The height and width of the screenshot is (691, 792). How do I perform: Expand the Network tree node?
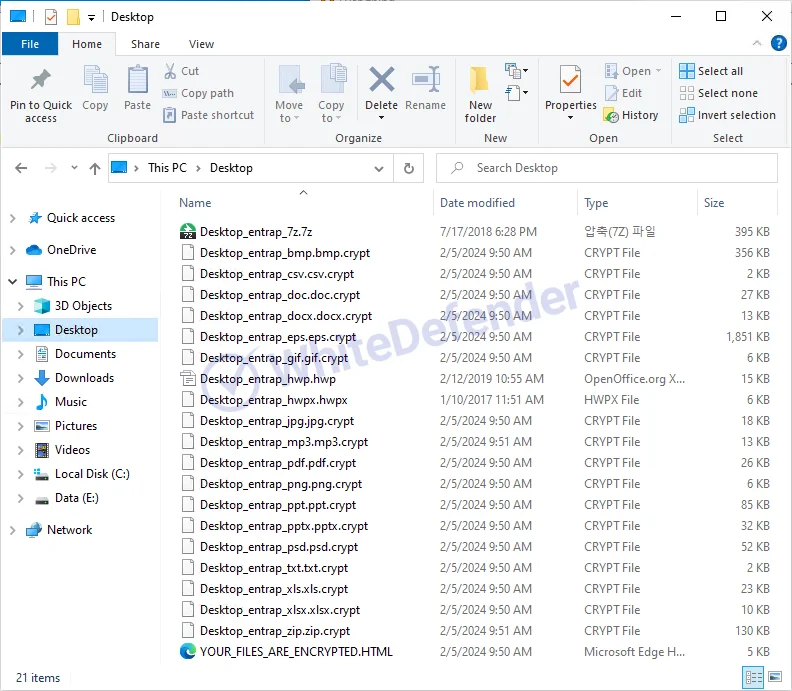(x=12, y=530)
